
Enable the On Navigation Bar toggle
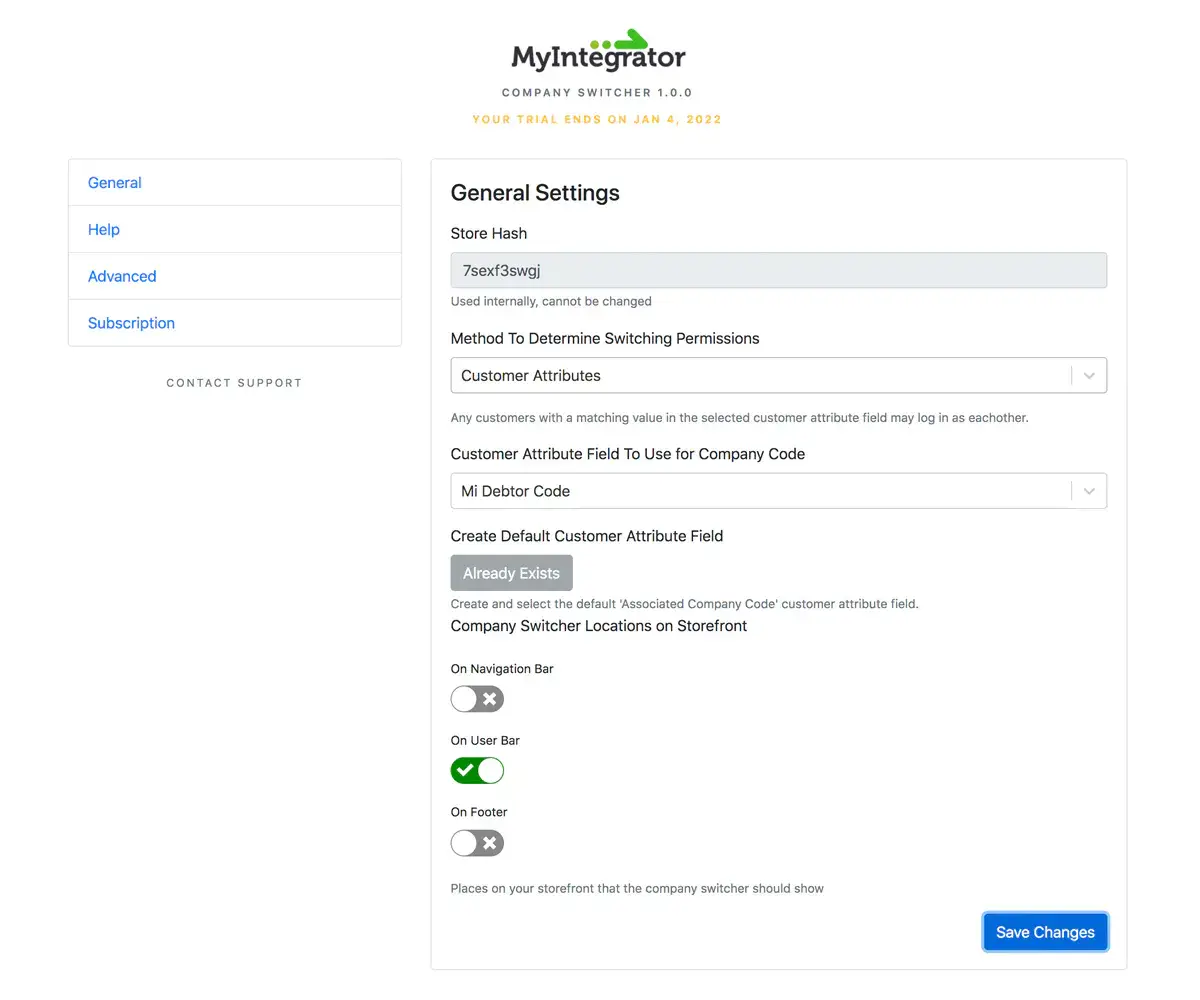point(477,699)
